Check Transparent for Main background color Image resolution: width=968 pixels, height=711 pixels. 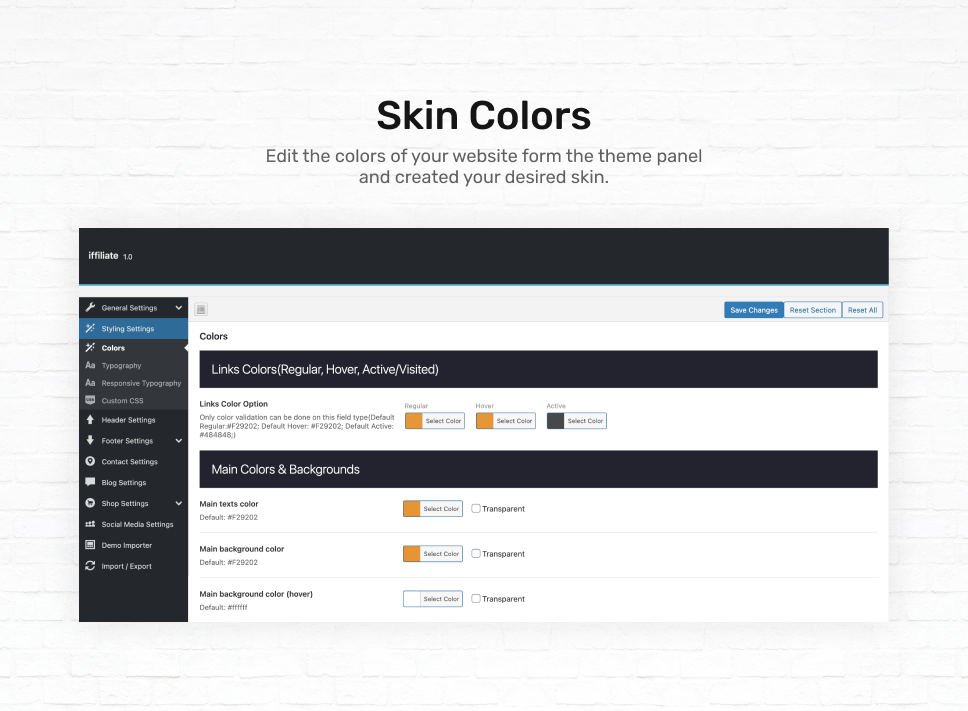[x=476, y=553]
